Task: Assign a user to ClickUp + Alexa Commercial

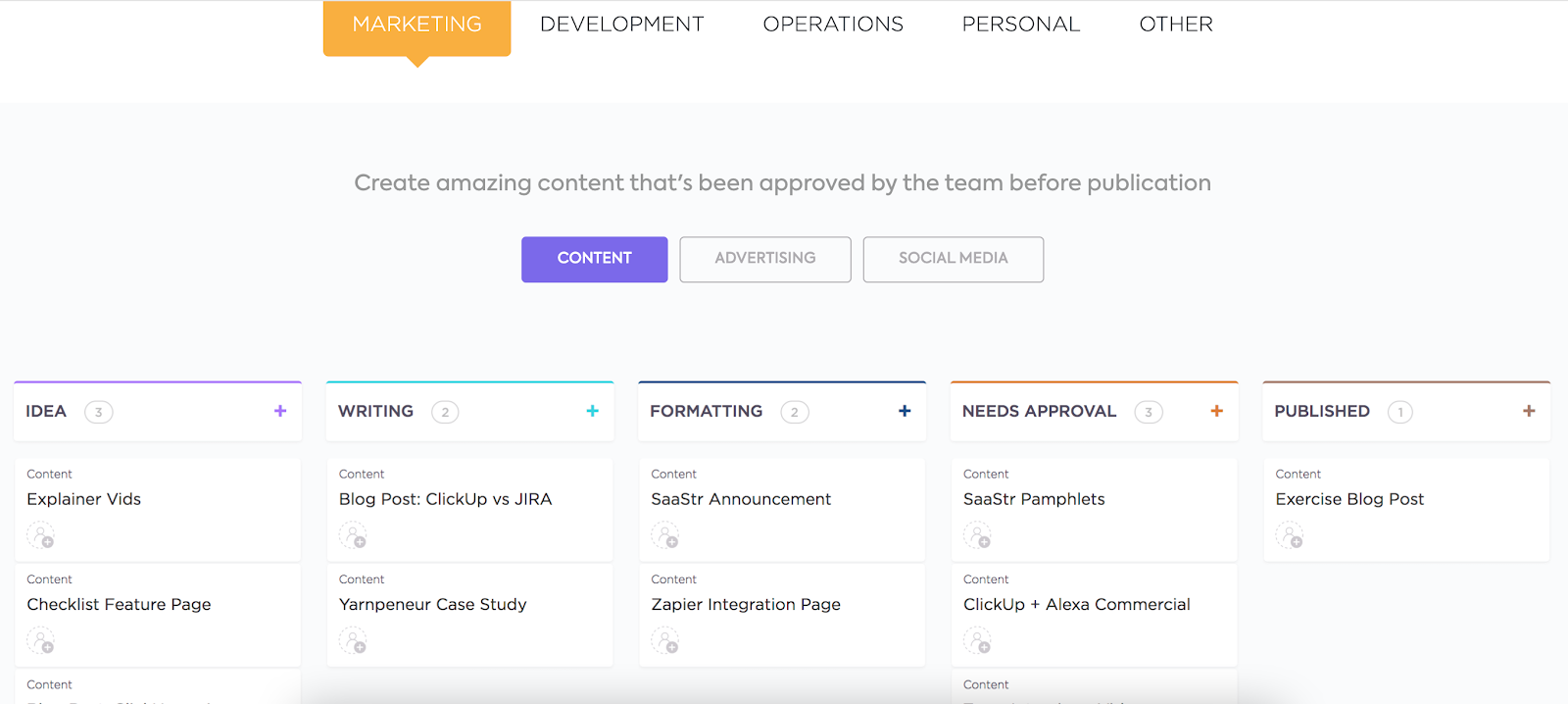Action: pyautogui.click(x=977, y=641)
